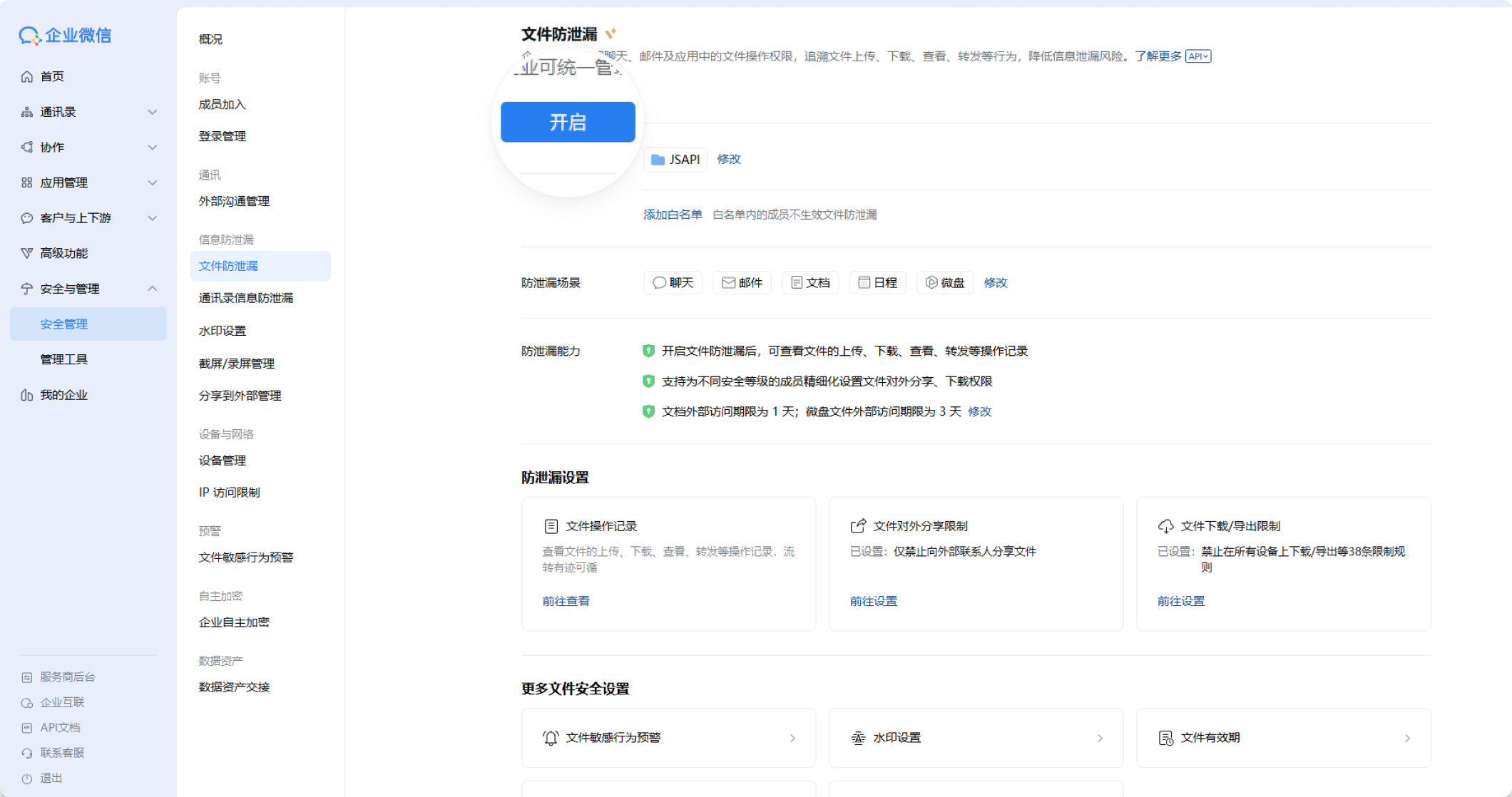
Task: Open 外部沟通管理
Action: (x=234, y=201)
